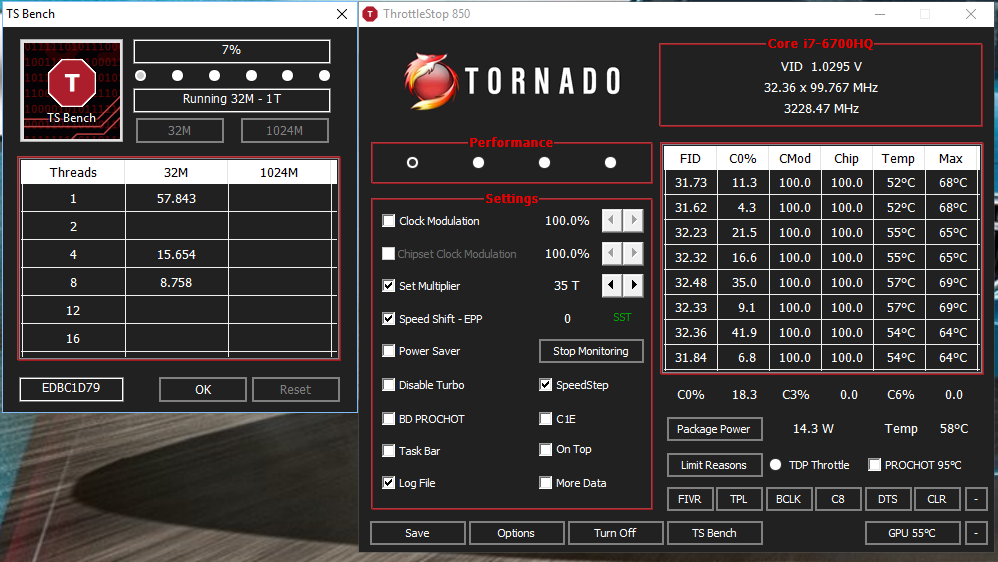
Task: Click the DTS button
Action: tap(887, 499)
